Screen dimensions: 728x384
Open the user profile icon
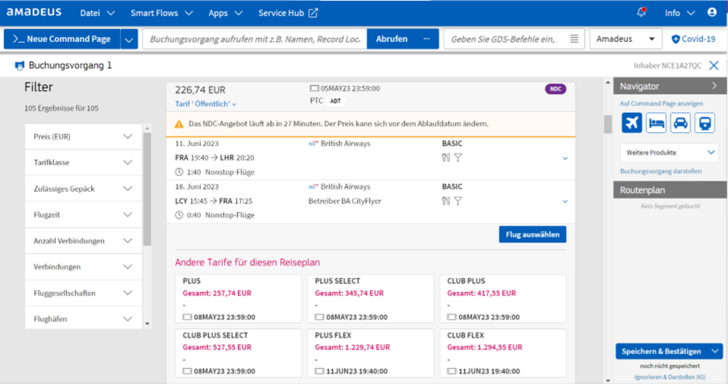(x=712, y=13)
